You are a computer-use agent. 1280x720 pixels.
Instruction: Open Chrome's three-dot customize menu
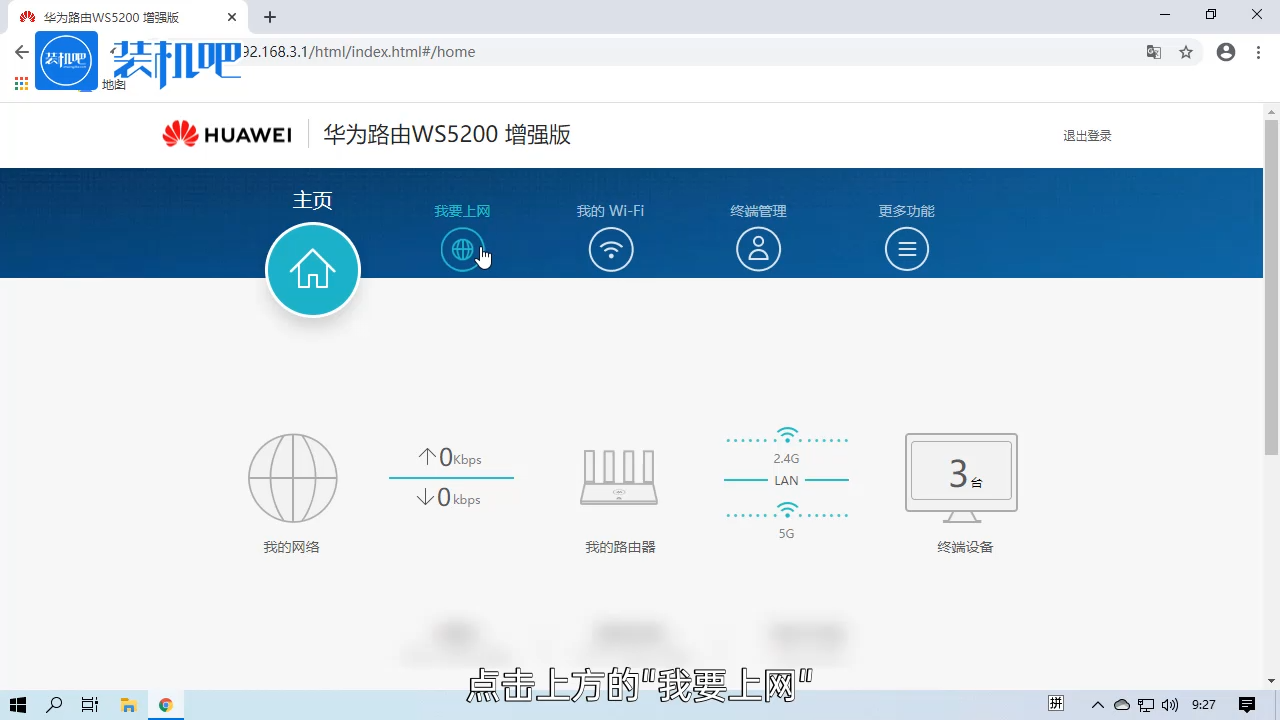(x=1258, y=52)
